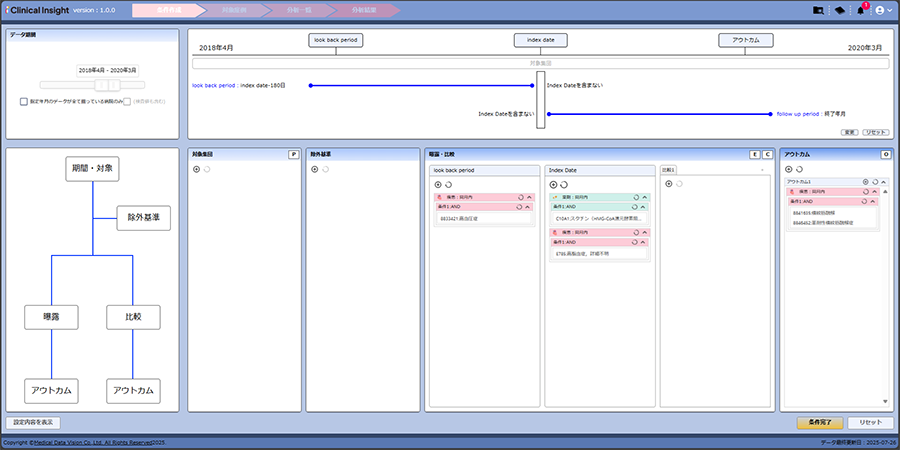Add condition to アウトカム1 row
The height and width of the screenshot is (450, 900).
(866, 181)
